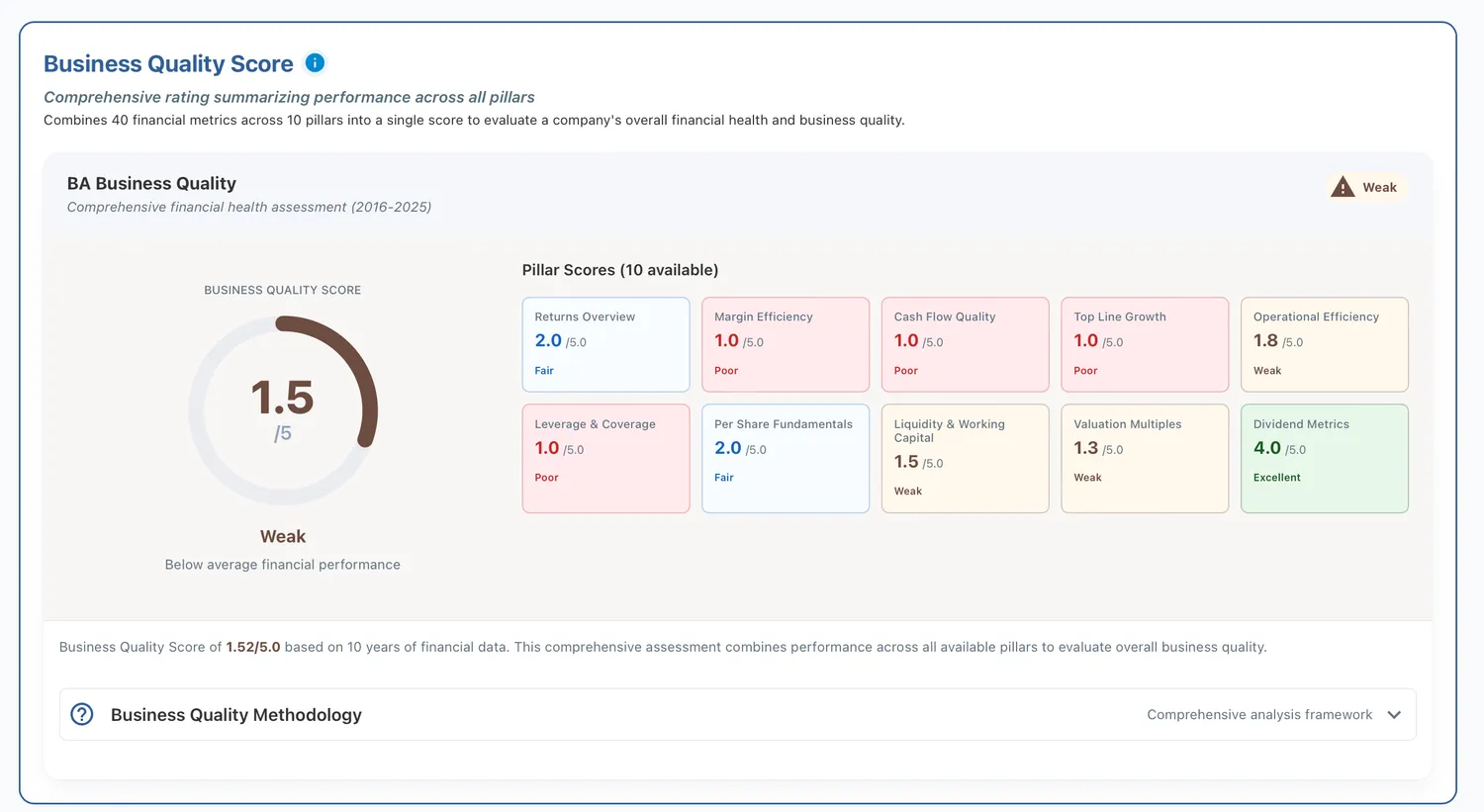Click the circular score gauge showing 1.5
The height and width of the screenshot is (812, 1484).
click(x=283, y=410)
